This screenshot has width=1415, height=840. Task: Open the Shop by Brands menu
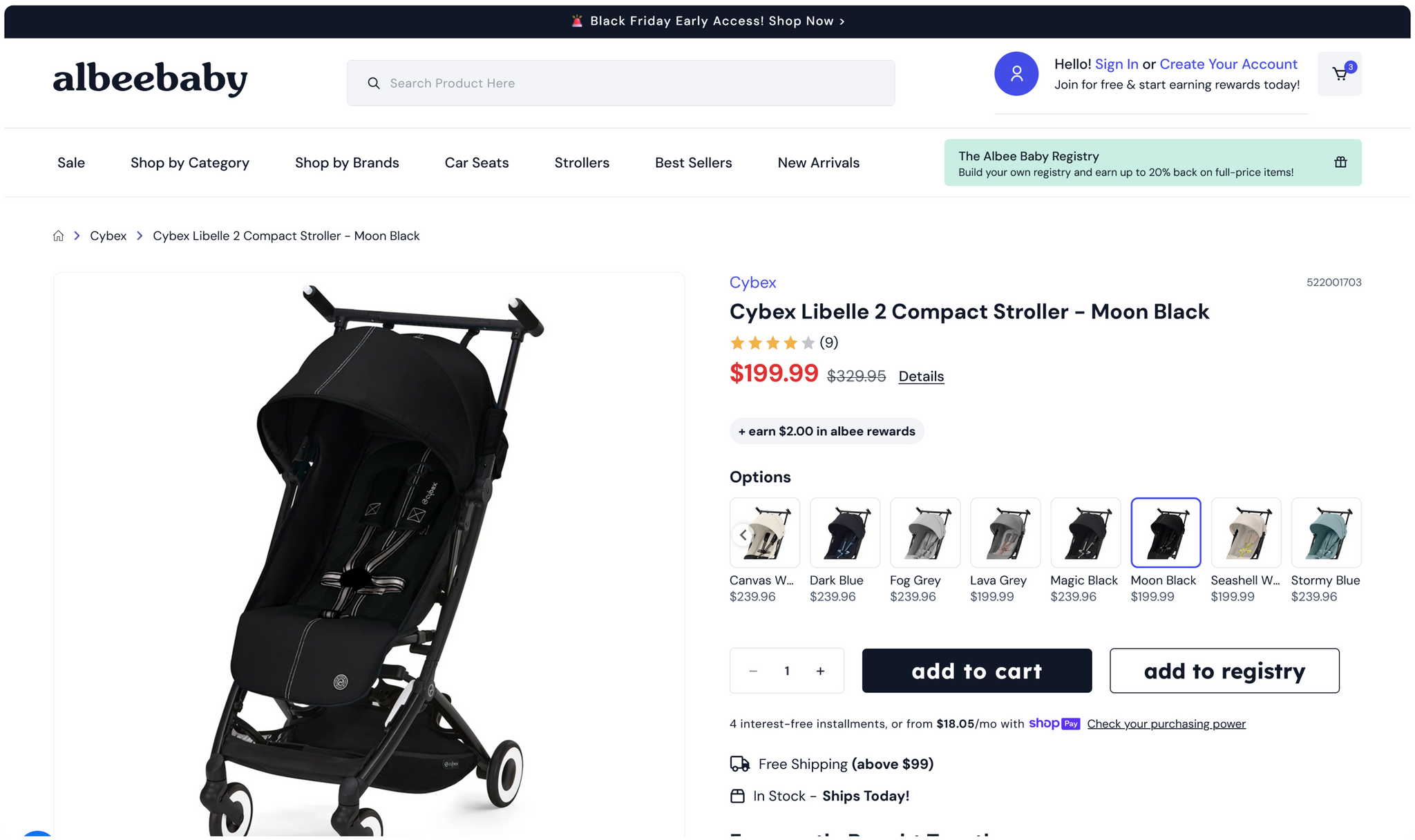347,163
